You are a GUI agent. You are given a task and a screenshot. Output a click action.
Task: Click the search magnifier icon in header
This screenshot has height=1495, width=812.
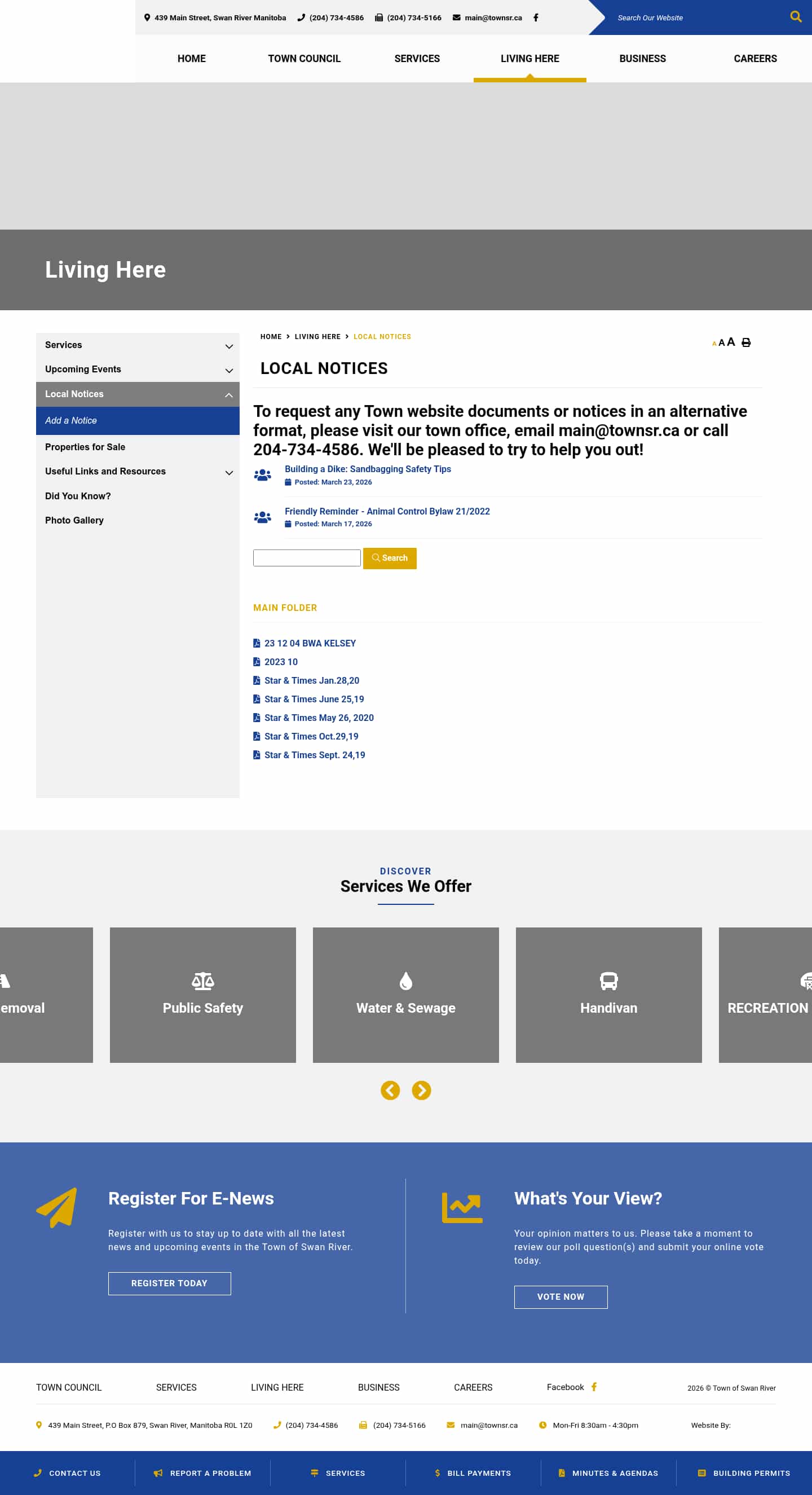pos(796,17)
